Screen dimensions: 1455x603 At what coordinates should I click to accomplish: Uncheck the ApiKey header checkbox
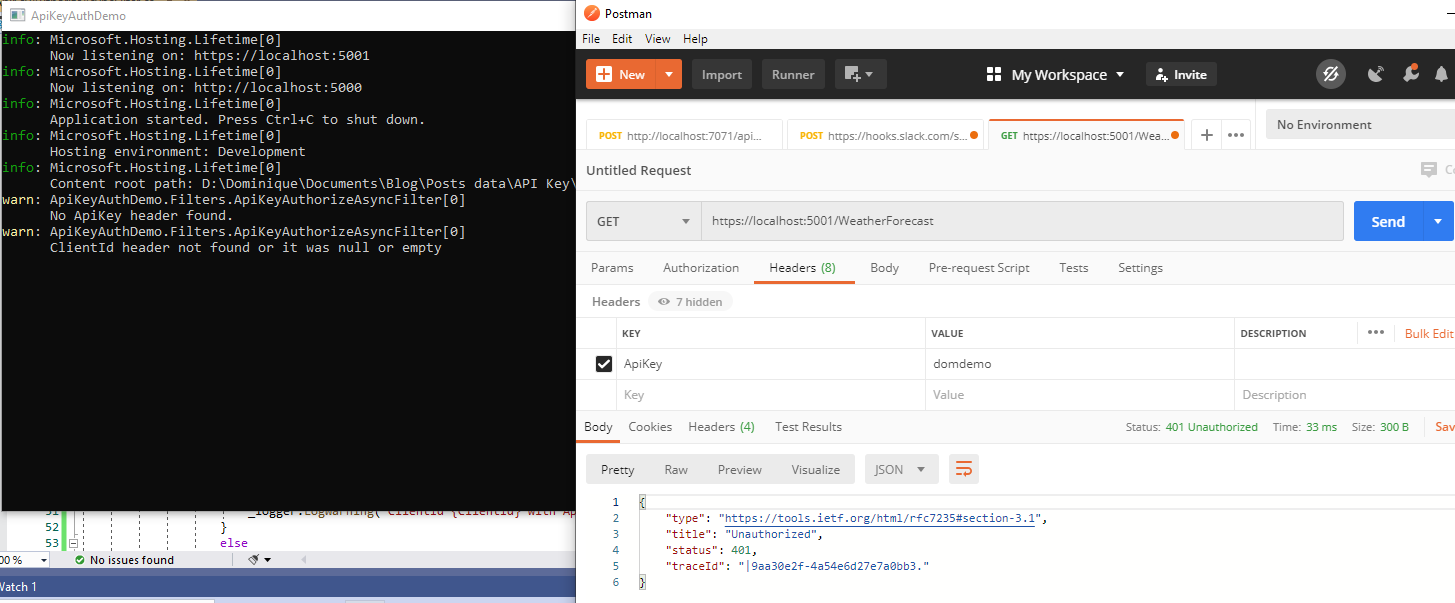coord(603,364)
